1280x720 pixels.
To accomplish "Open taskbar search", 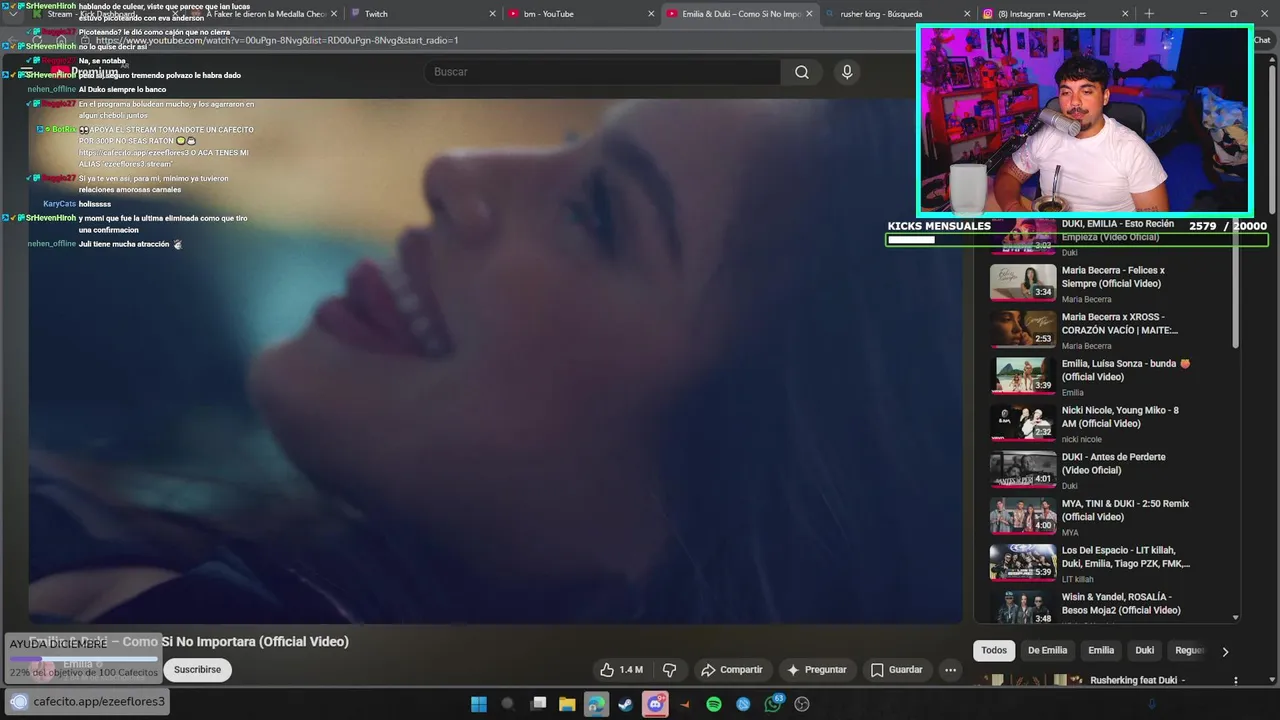I will tap(507, 704).
